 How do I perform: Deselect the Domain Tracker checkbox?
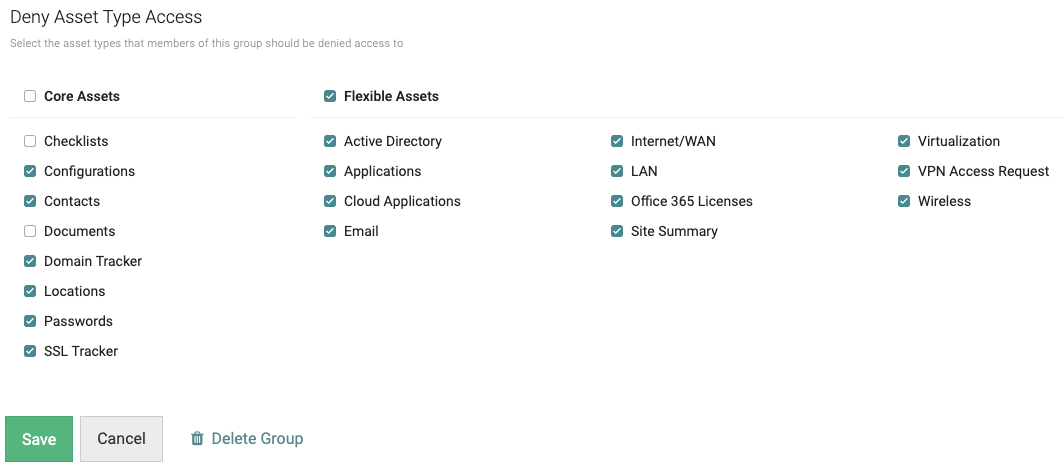(30, 262)
